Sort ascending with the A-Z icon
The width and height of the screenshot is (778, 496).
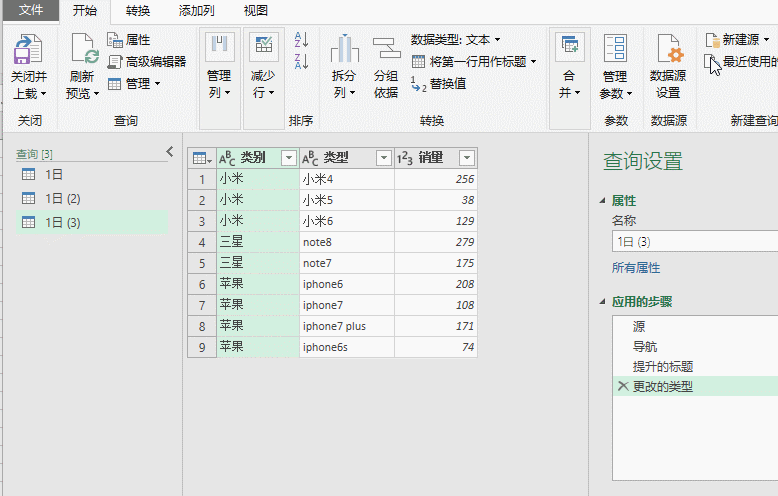tap(302, 40)
